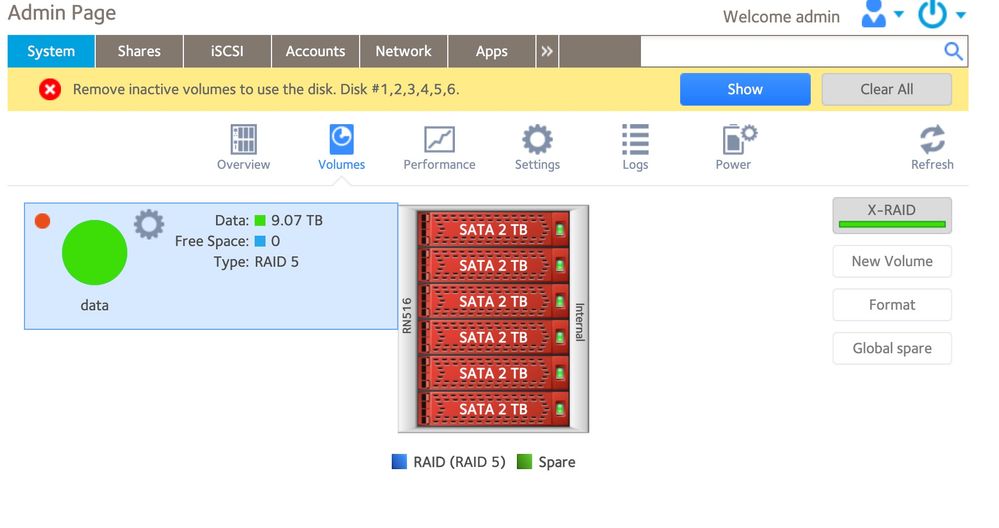Open the Power schedule icon
The width and height of the screenshot is (999, 528).
tap(738, 139)
